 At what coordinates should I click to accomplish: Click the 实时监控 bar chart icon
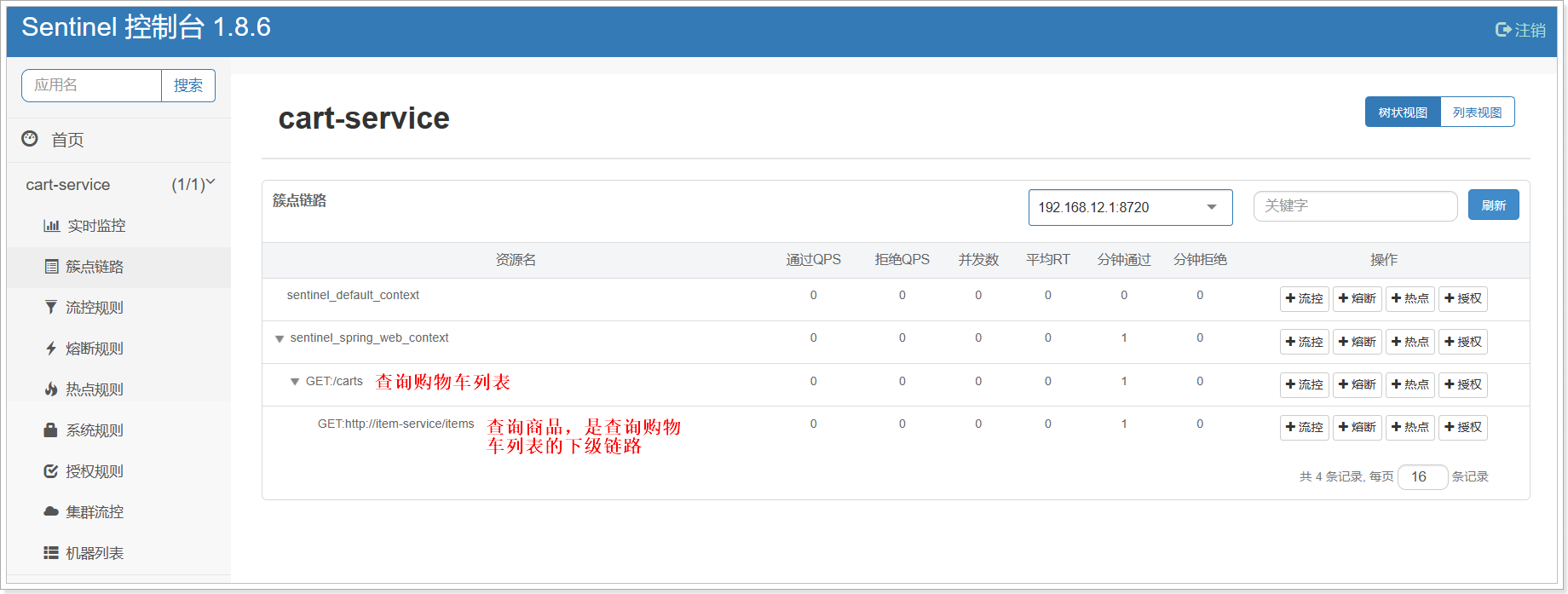point(51,226)
